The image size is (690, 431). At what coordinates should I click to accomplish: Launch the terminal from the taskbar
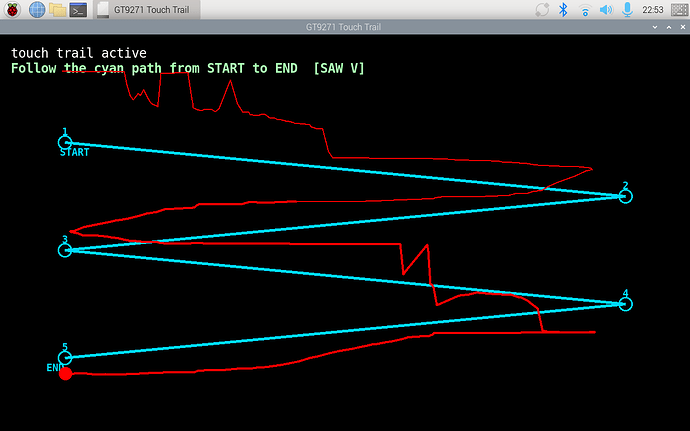[78, 10]
